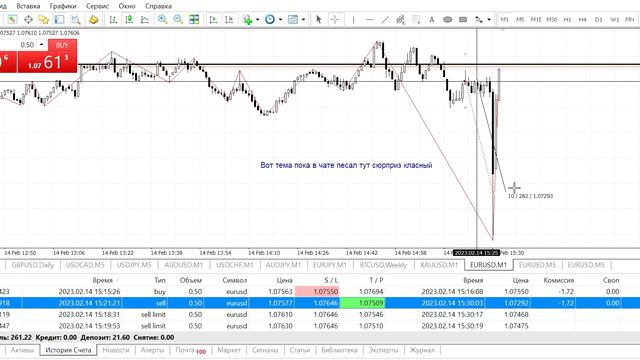Switch chart to bar chart icon
The height and width of the screenshot is (360, 640).
[113, 19]
